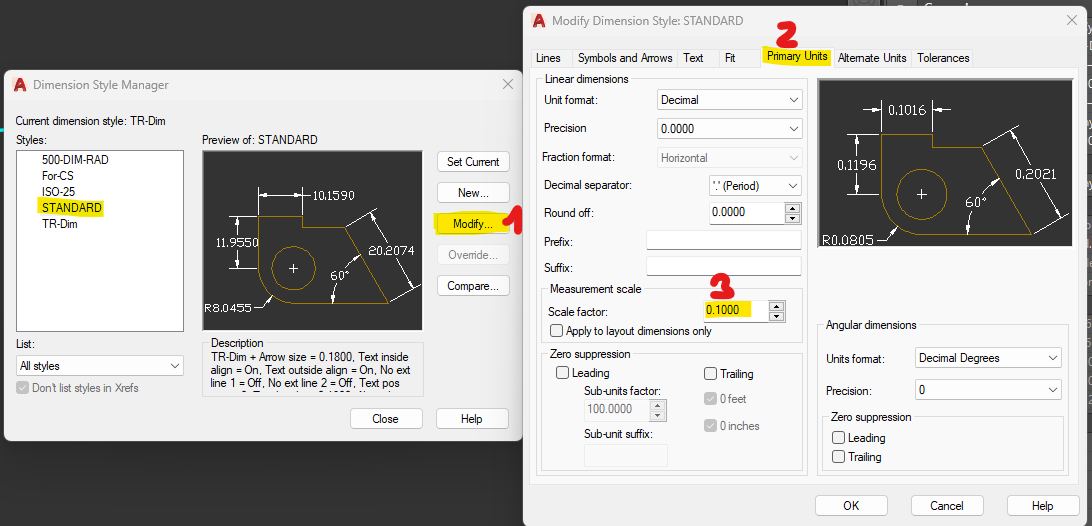Click the Suffix input field
The image size is (1092, 526).
[x=724, y=266]
